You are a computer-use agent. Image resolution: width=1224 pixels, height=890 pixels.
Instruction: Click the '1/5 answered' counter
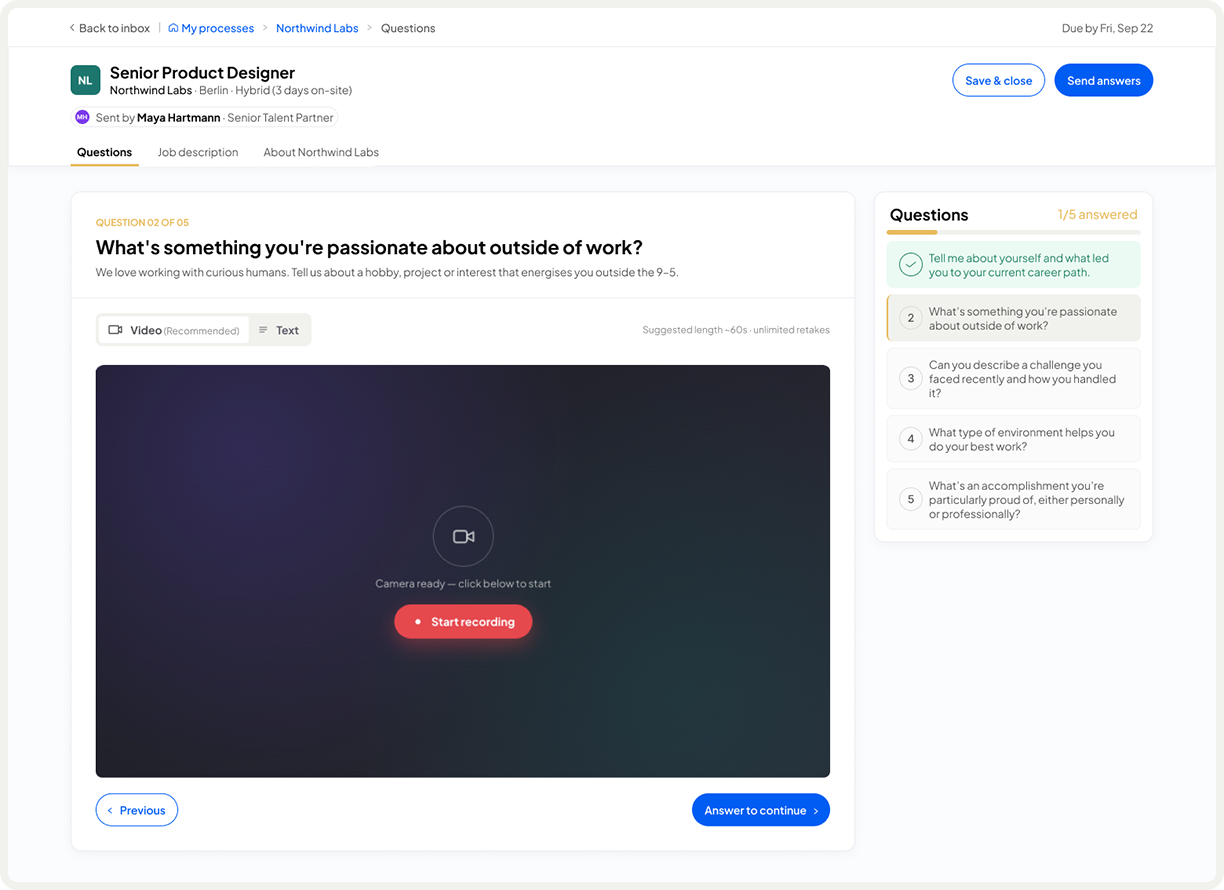(1097, 214)
